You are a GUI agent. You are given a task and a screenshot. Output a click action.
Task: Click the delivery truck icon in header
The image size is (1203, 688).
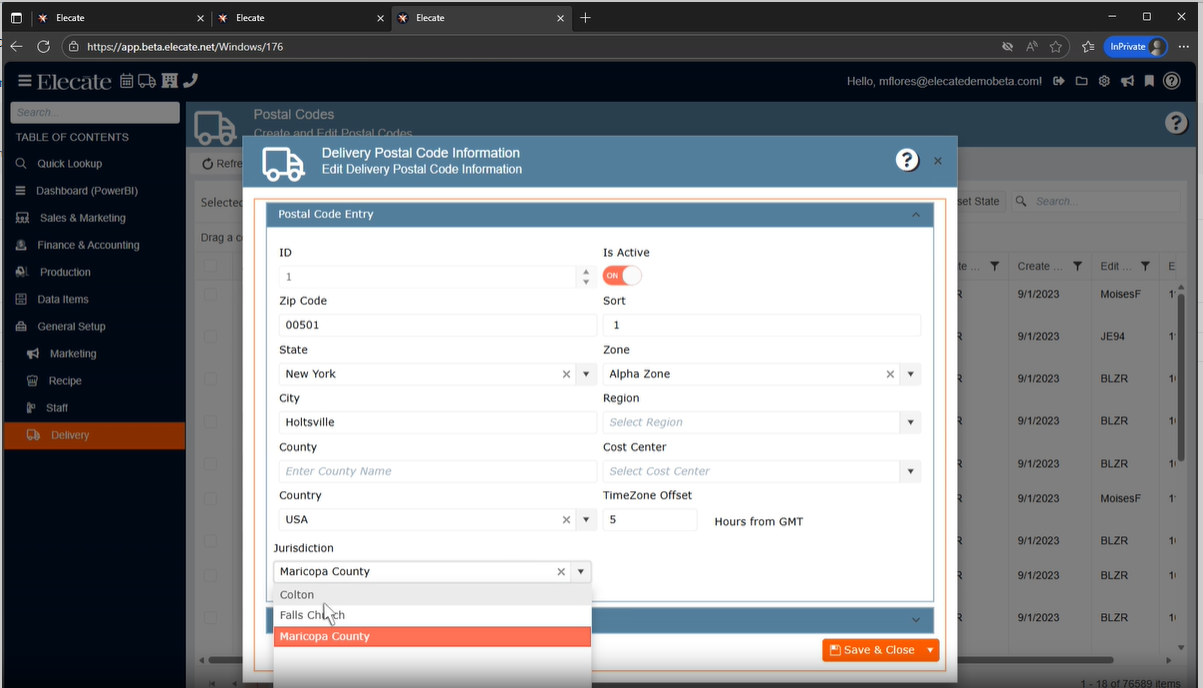click(147, 81)
